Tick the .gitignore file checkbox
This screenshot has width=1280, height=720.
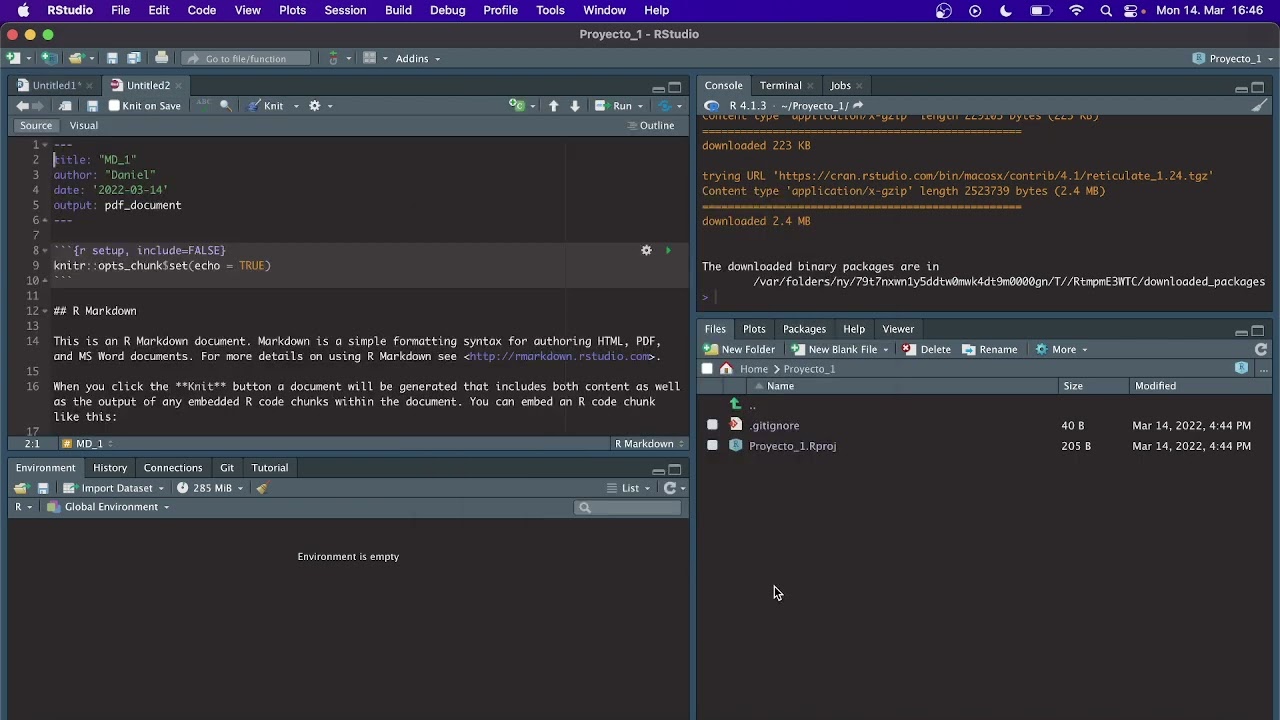pos(712,425)
